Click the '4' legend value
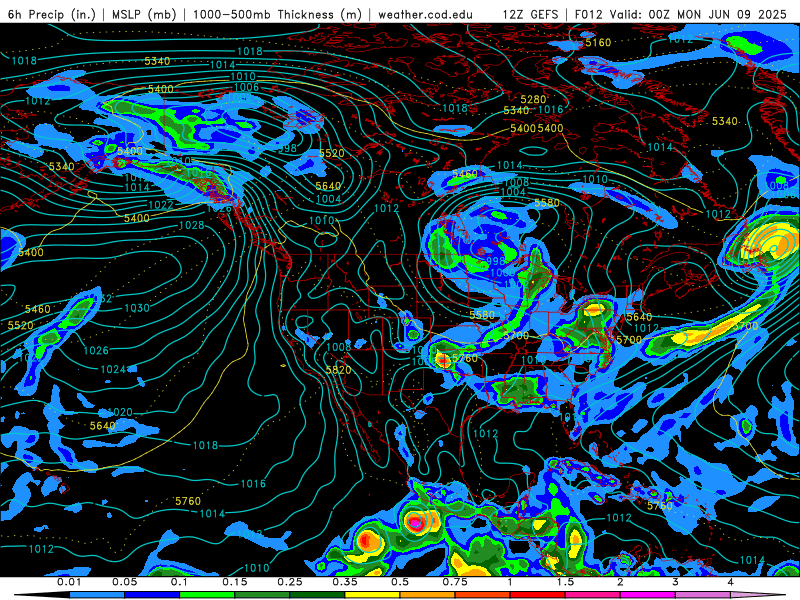 [x=731, y=582]
